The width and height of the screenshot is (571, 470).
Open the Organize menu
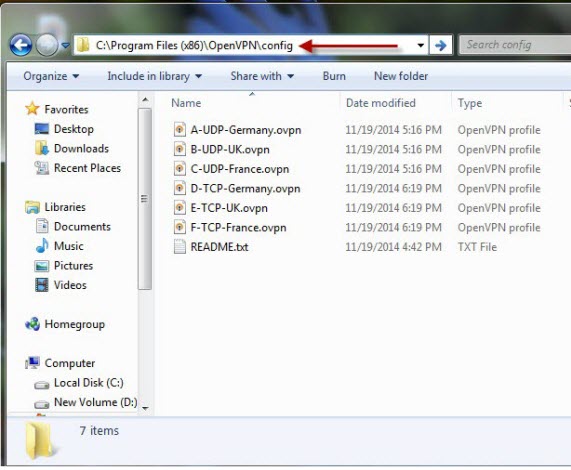[x=51, y=76]
